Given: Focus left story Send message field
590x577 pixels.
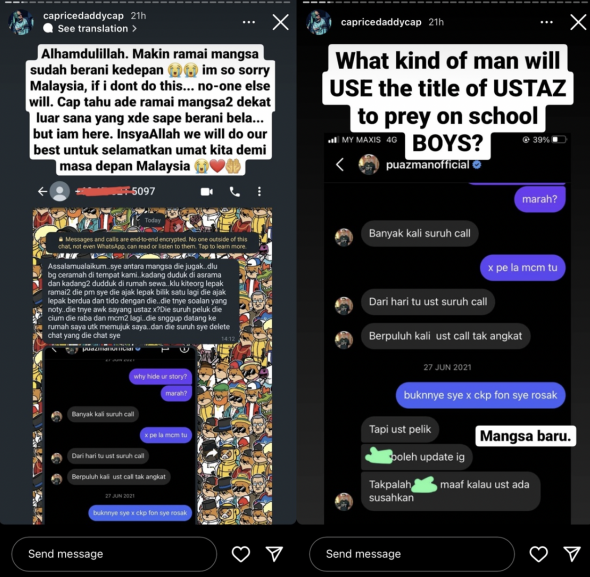Looking at the screenshot, I should point(114,554).
